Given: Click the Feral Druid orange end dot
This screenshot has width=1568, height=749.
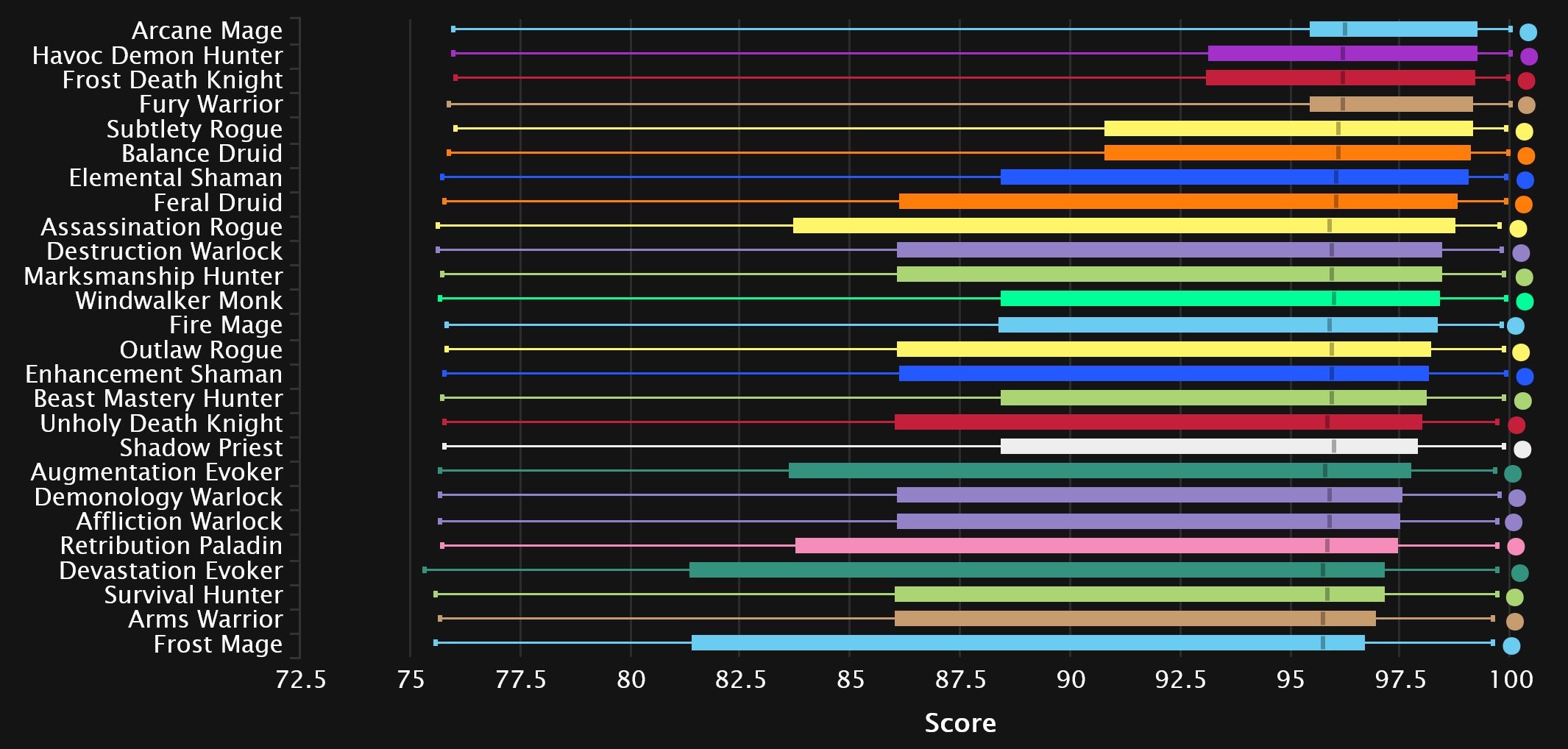Looking at the screenshot, I should click(1523, 205).
